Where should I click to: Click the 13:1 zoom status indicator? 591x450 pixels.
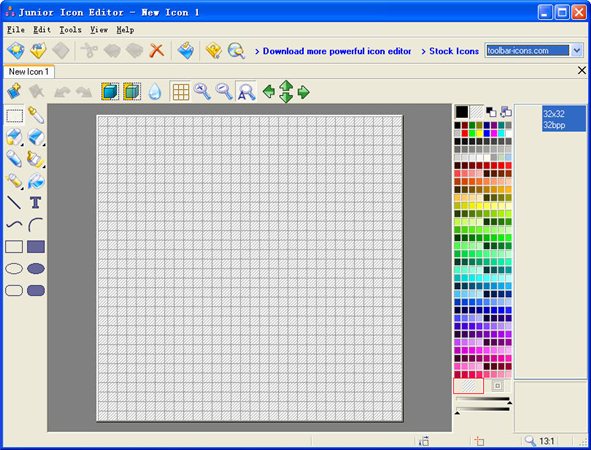pos(540,441)
